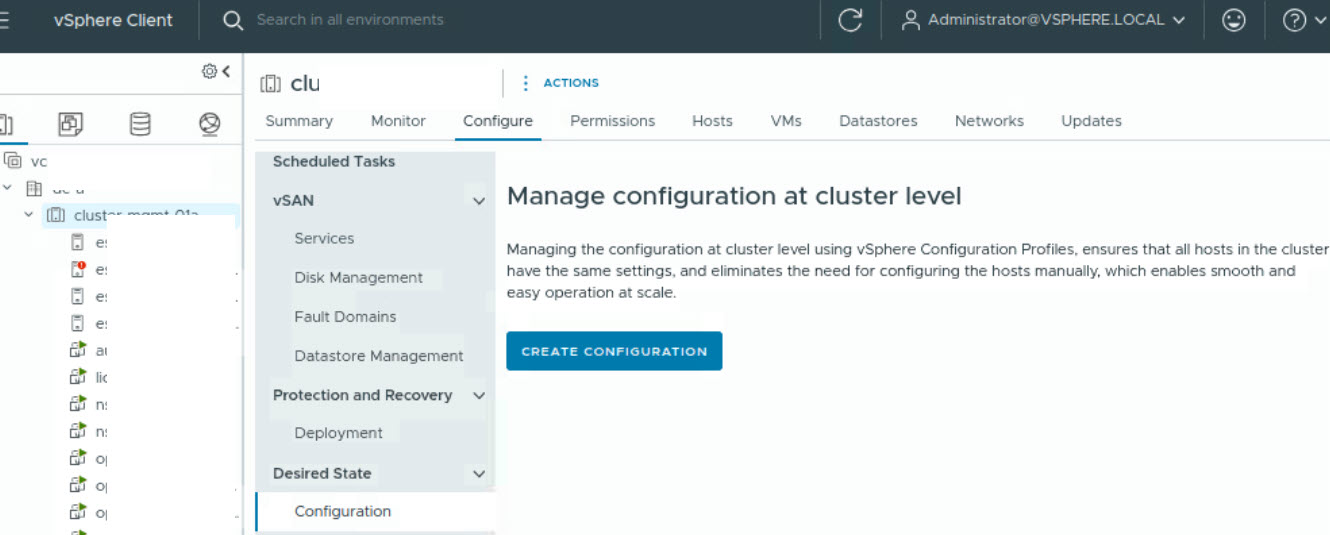Open the Help dropdown arrow
Image resolution: width=1330 pixels, height=535 pixels.
click(x=1318, y=20)
